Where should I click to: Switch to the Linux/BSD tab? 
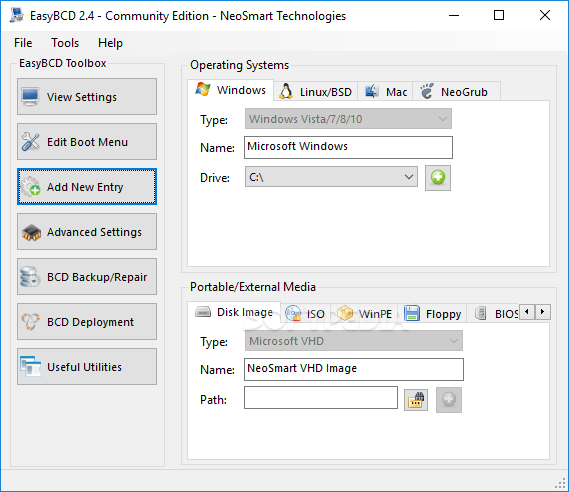point(315,92)
